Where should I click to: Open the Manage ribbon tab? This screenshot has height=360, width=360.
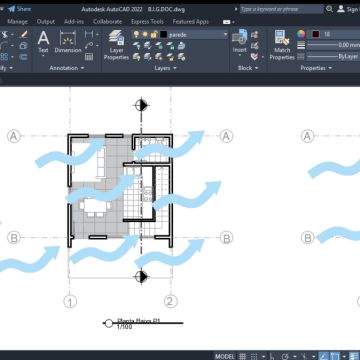[17, 22]
